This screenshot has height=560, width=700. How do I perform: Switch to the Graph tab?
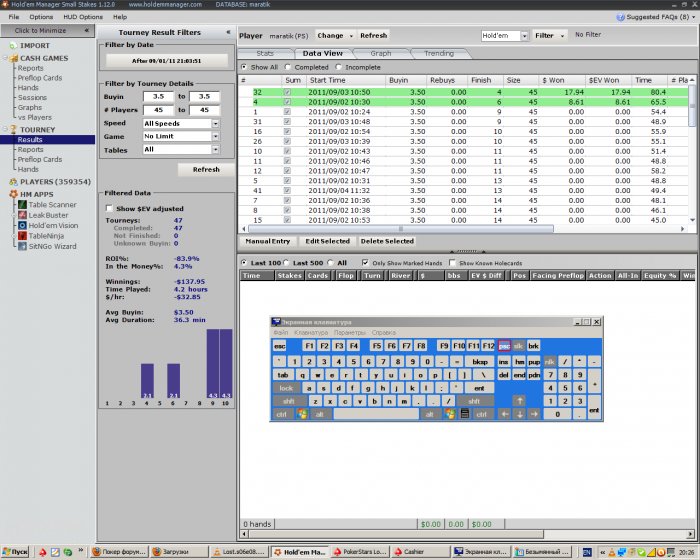[x=380, y=53]
